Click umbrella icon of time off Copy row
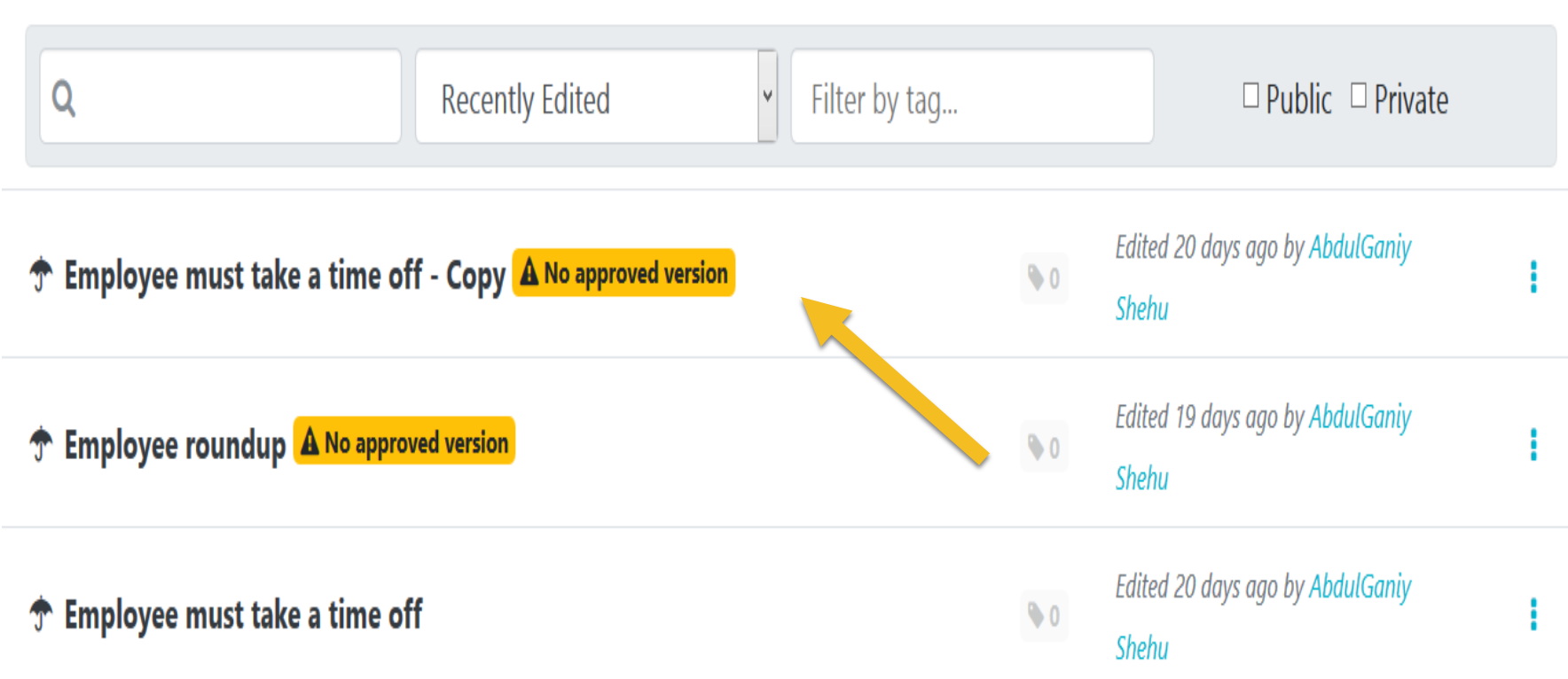Viewport: 1568px width, 679px height. (x=41, y=274)
